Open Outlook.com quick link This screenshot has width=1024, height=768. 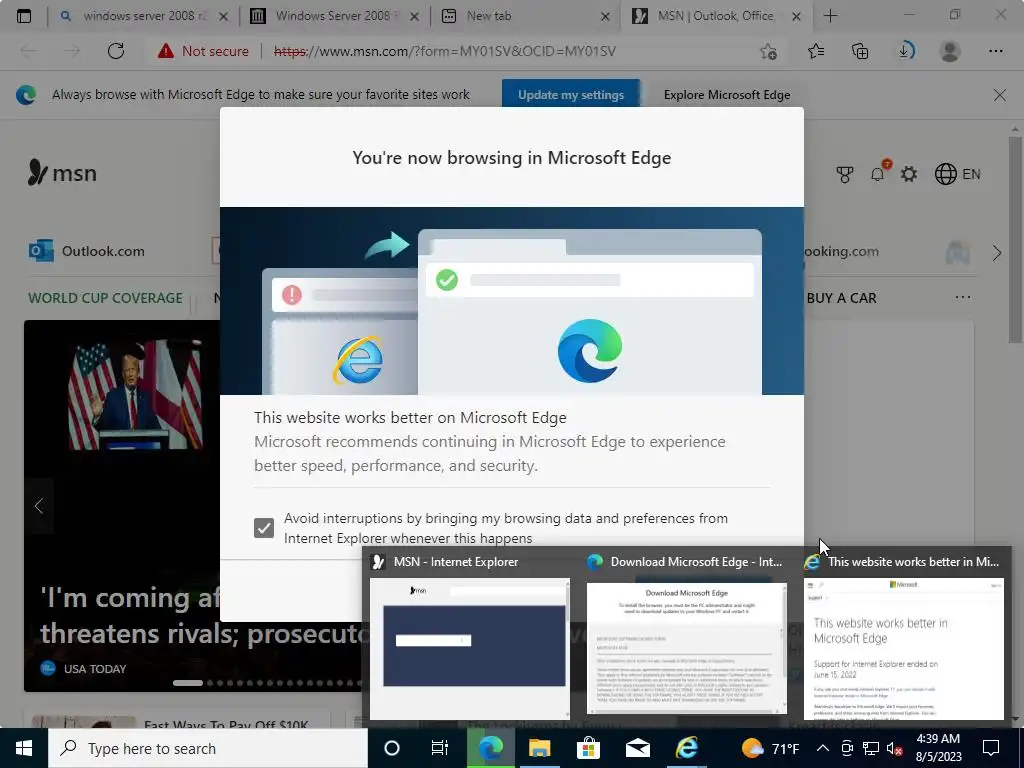pyautogui.click(x=87, y=251)
